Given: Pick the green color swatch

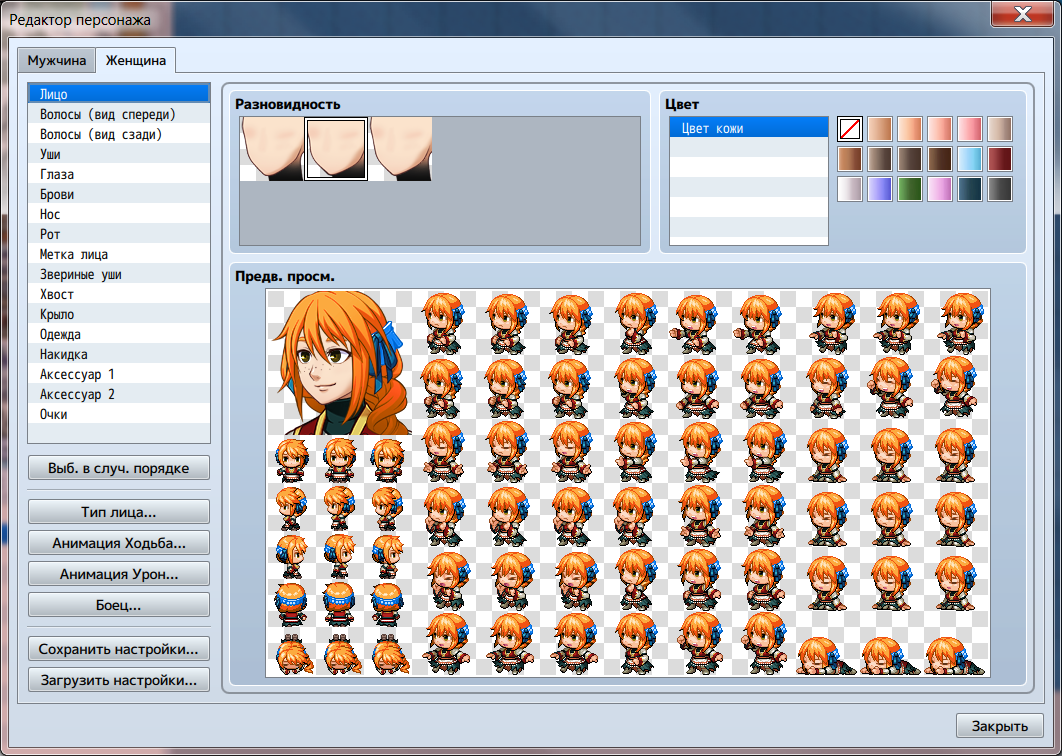Looking at the screenshot, I should pos(910,189).
